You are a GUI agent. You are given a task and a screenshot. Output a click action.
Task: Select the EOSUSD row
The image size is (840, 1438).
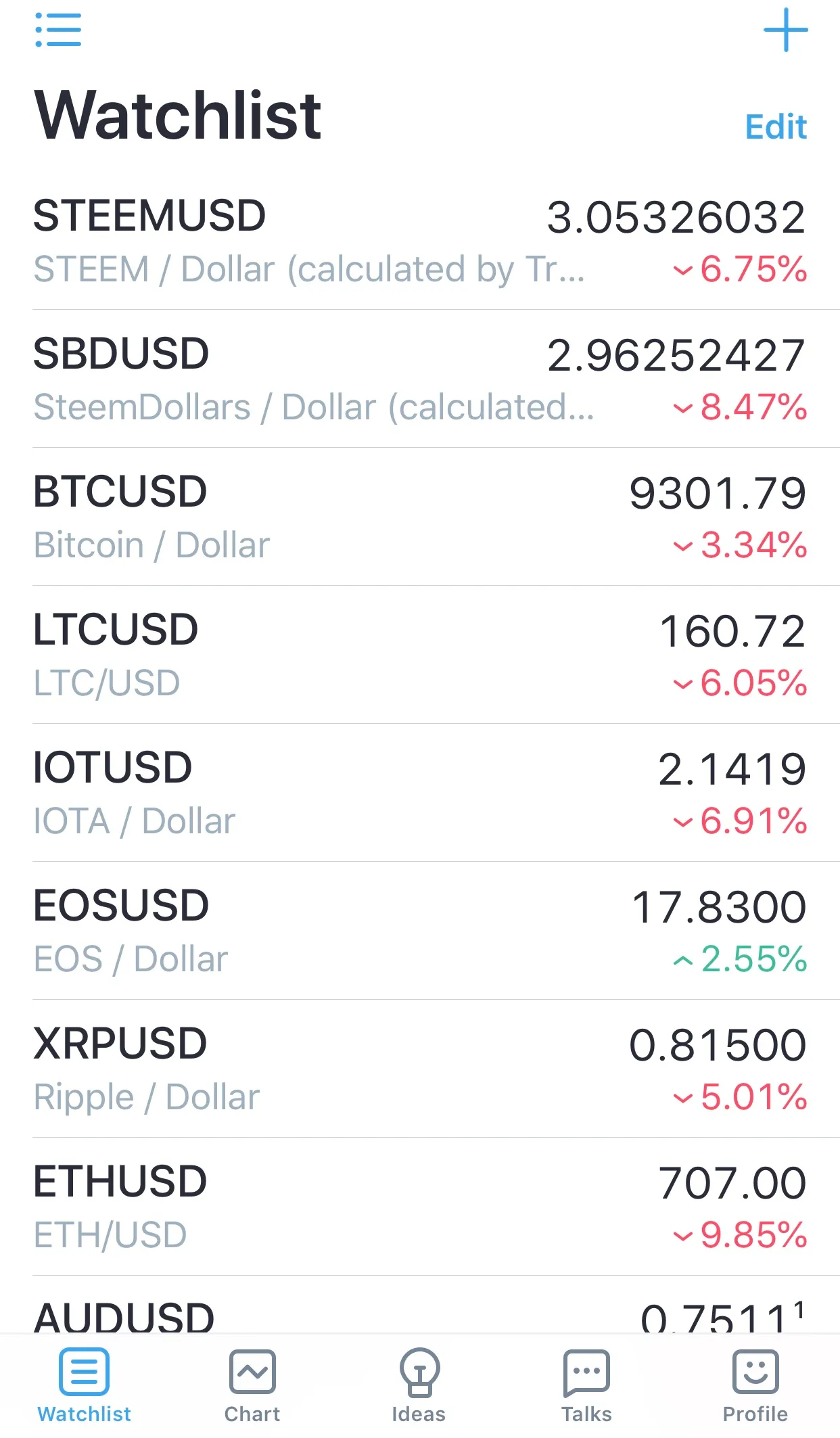(420, 931)
